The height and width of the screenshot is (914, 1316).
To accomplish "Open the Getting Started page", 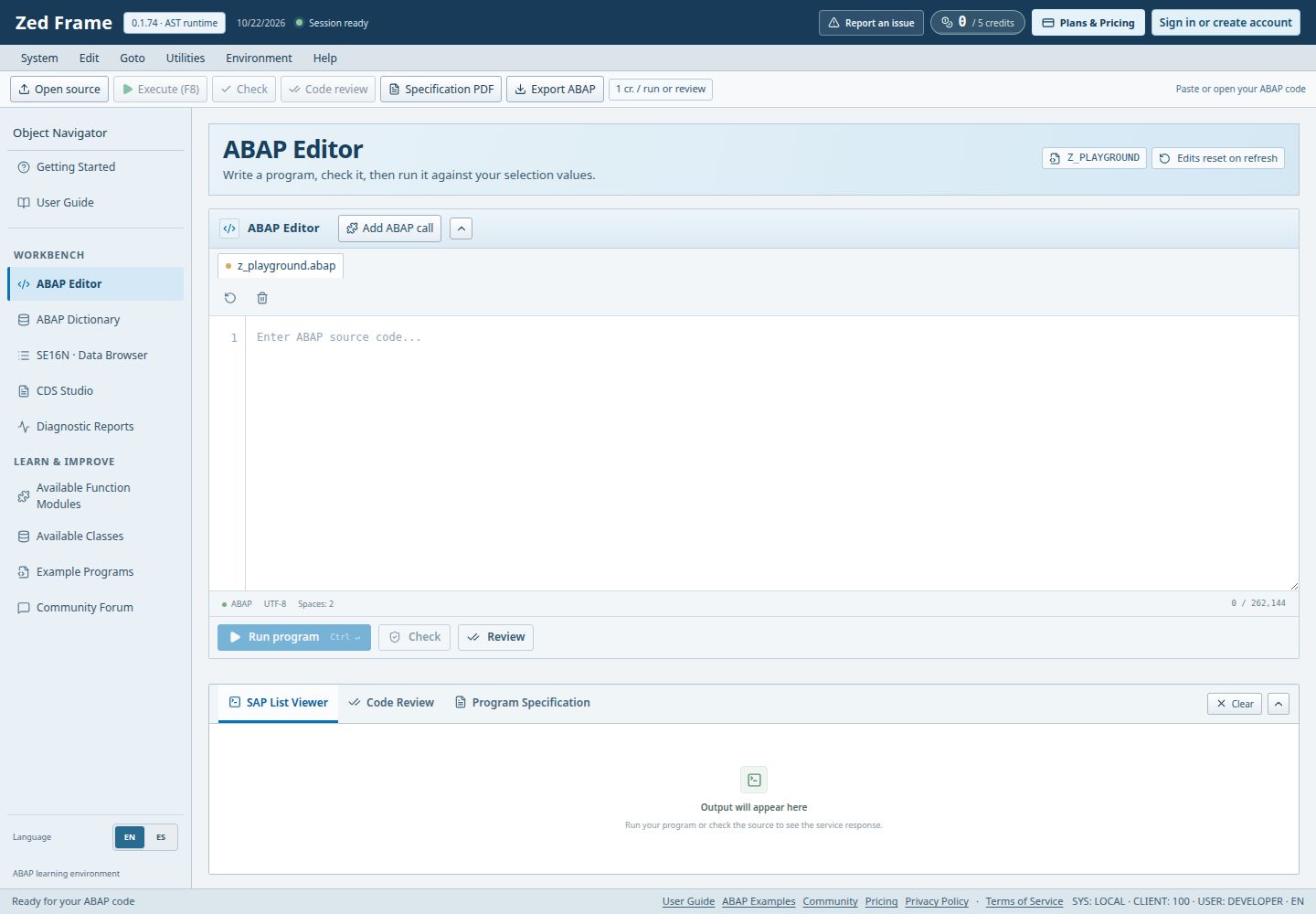I will coord(95,167).
